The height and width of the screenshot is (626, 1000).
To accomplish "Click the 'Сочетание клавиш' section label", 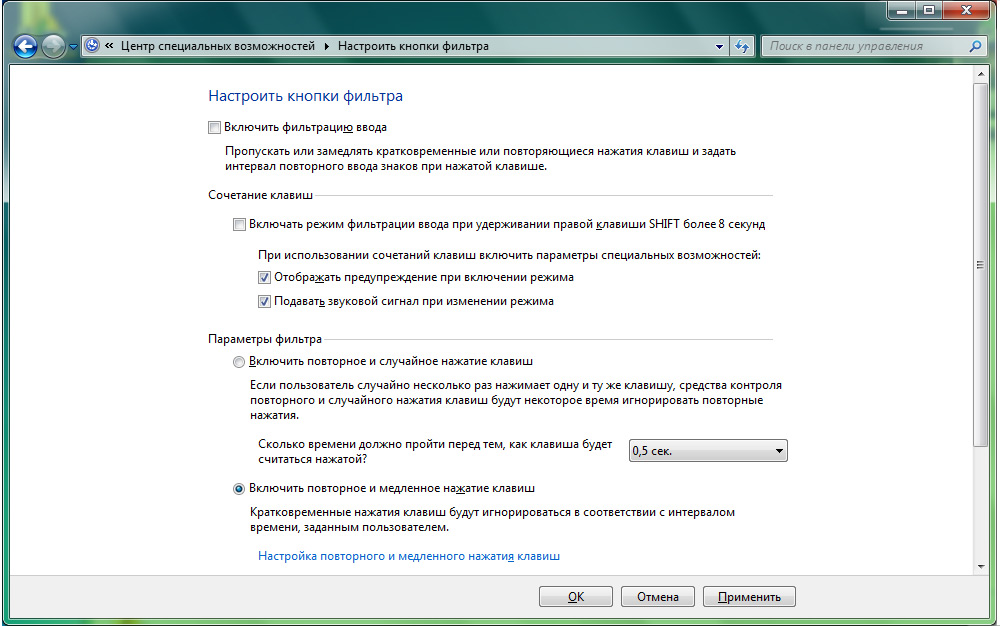I will tap(260, 195).
